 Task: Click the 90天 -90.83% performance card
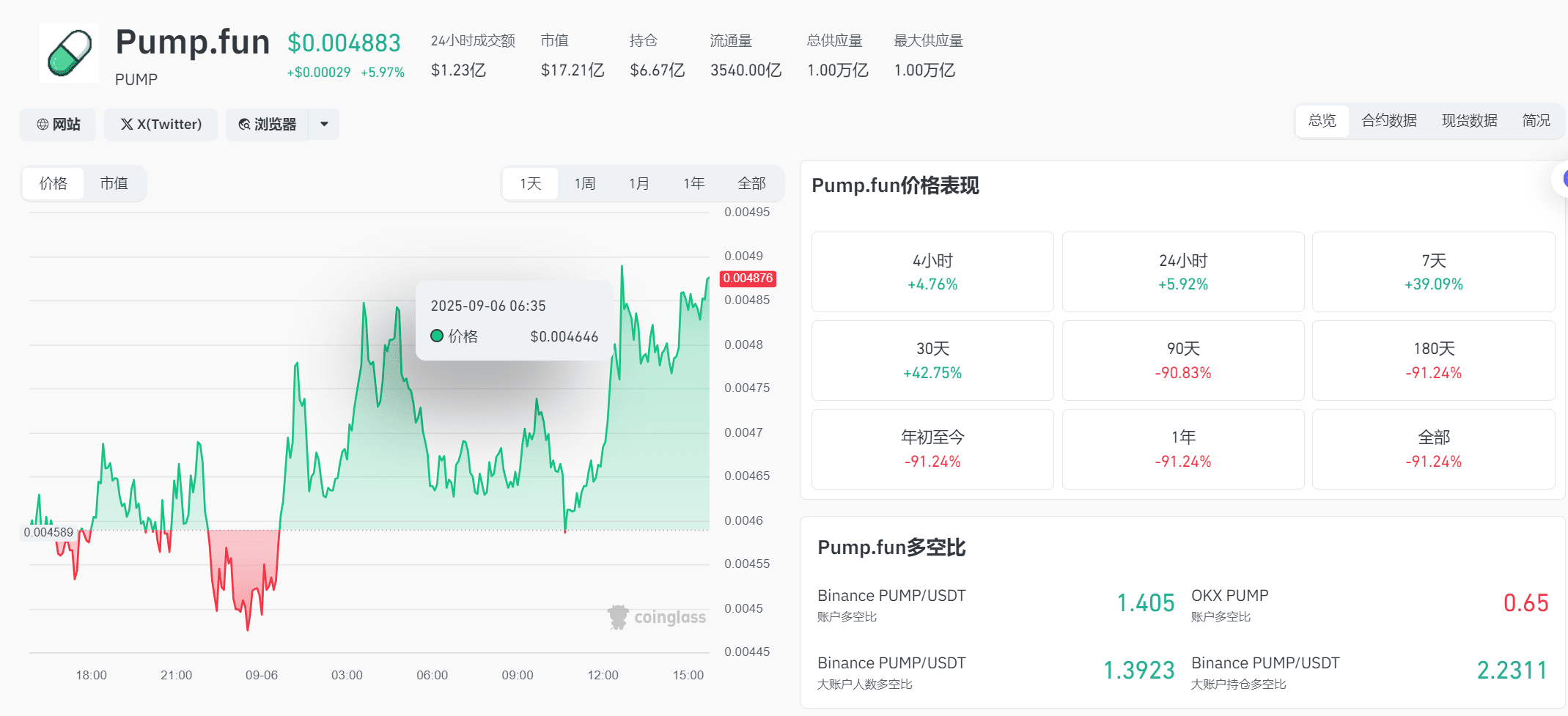(1183, 361)
